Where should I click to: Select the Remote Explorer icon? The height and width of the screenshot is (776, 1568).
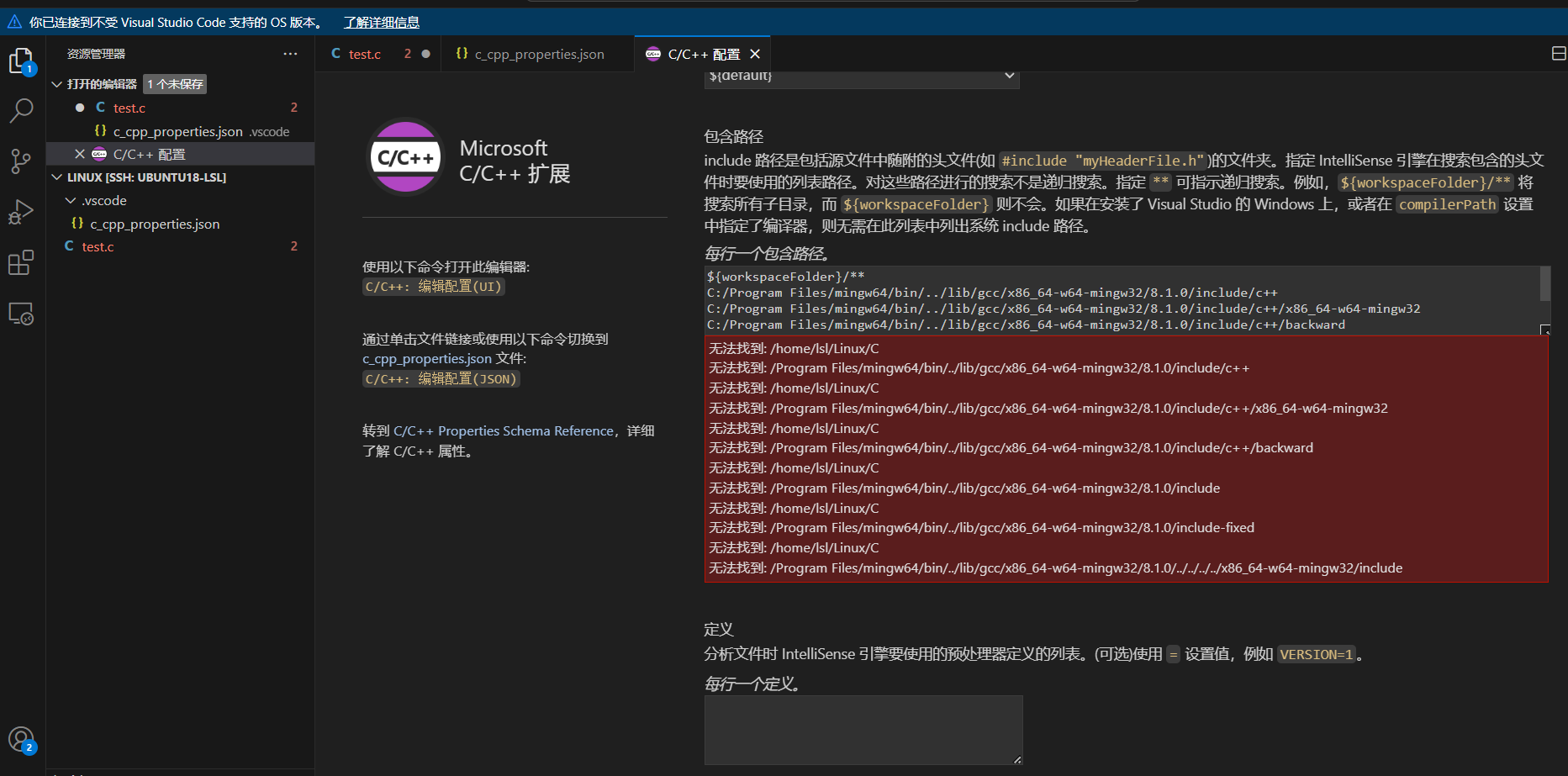21,312
